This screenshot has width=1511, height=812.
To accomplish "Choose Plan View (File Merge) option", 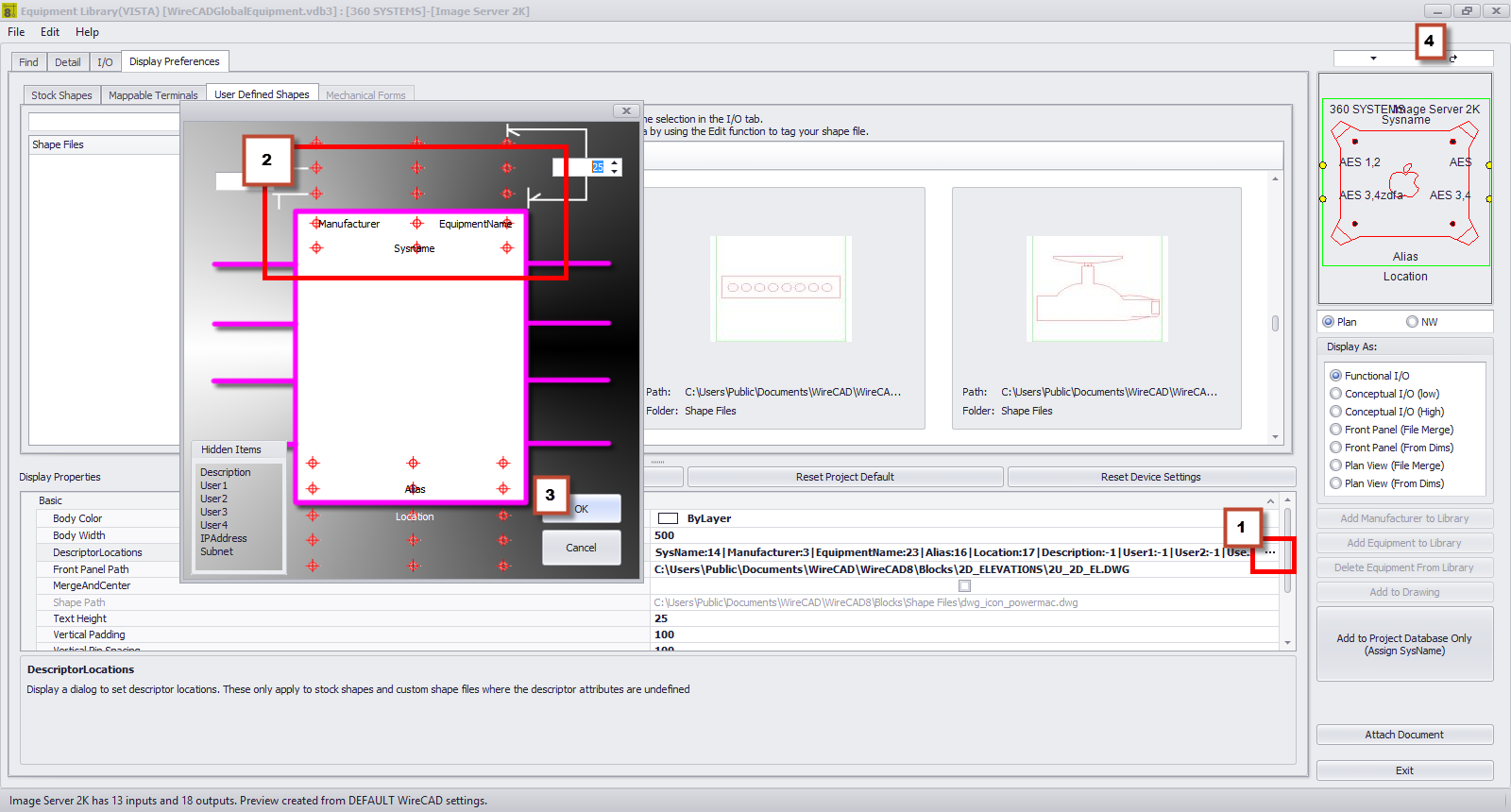I will pyautogui.click(x=1335, y=465).
